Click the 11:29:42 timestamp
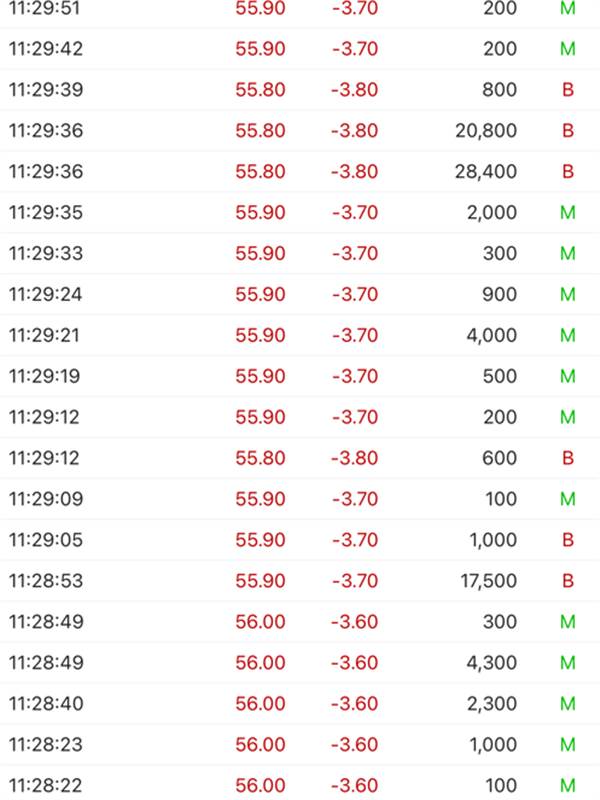 [45, 49]
